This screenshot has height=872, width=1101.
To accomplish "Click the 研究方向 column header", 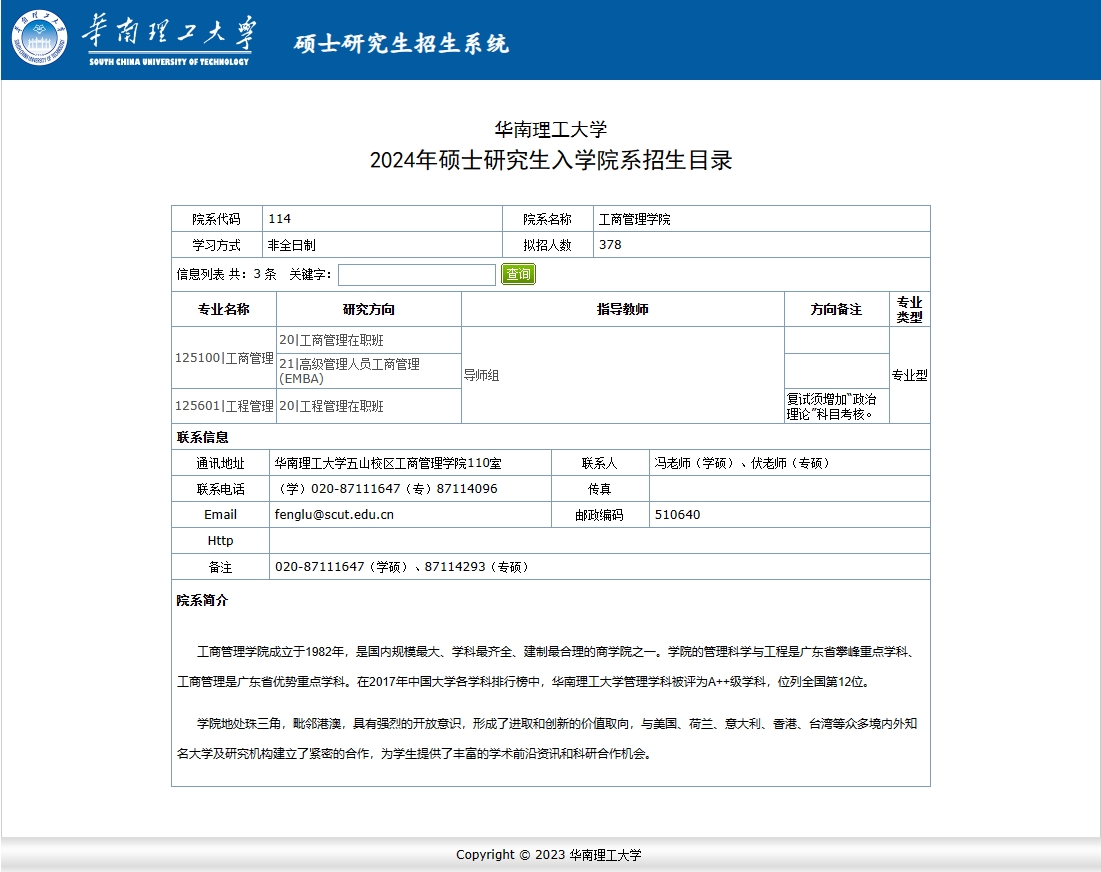I will coord(368,309).
